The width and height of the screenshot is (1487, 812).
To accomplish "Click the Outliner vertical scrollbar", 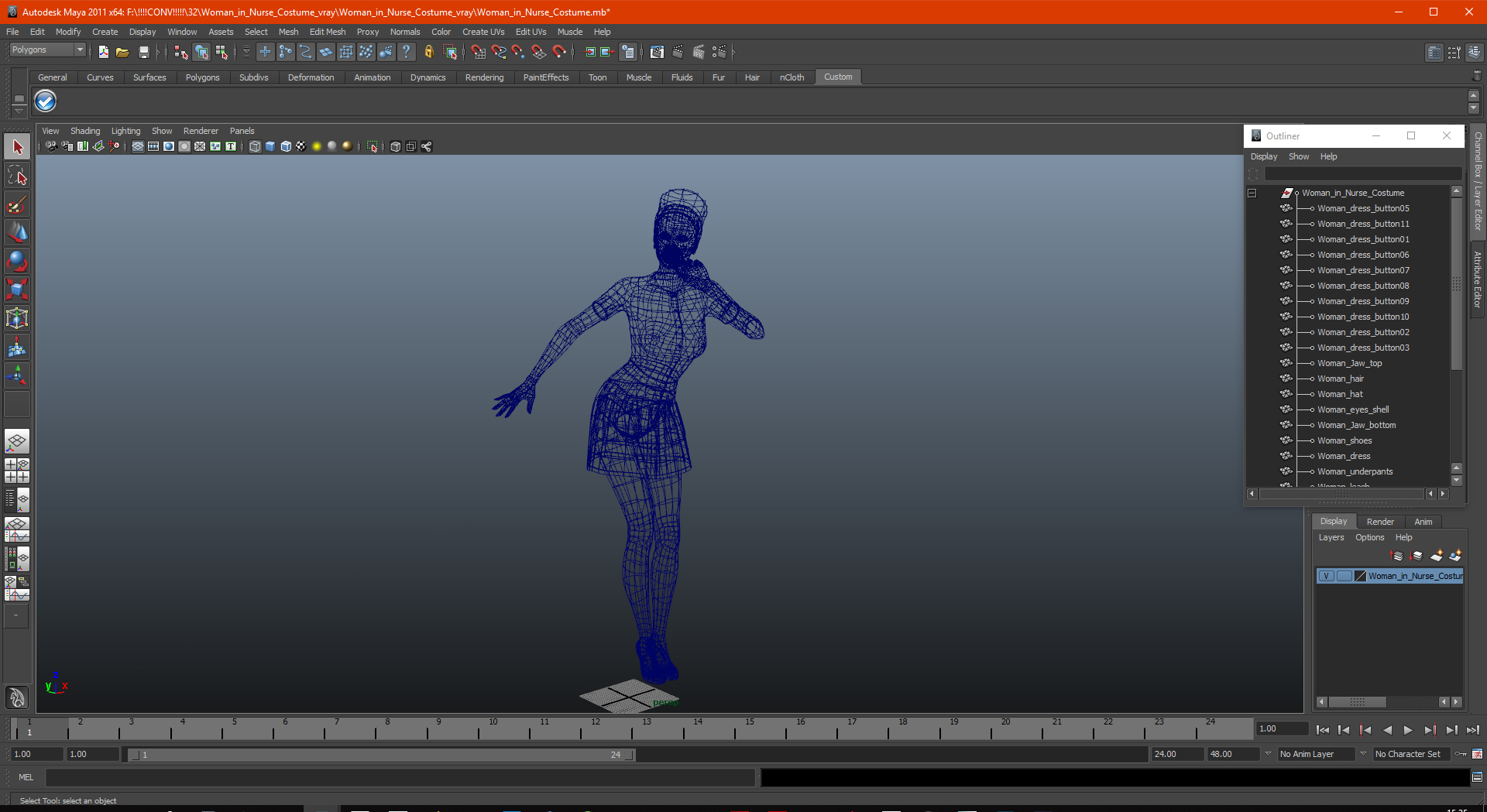I will pyautogui.click(x=1456, y=283).
